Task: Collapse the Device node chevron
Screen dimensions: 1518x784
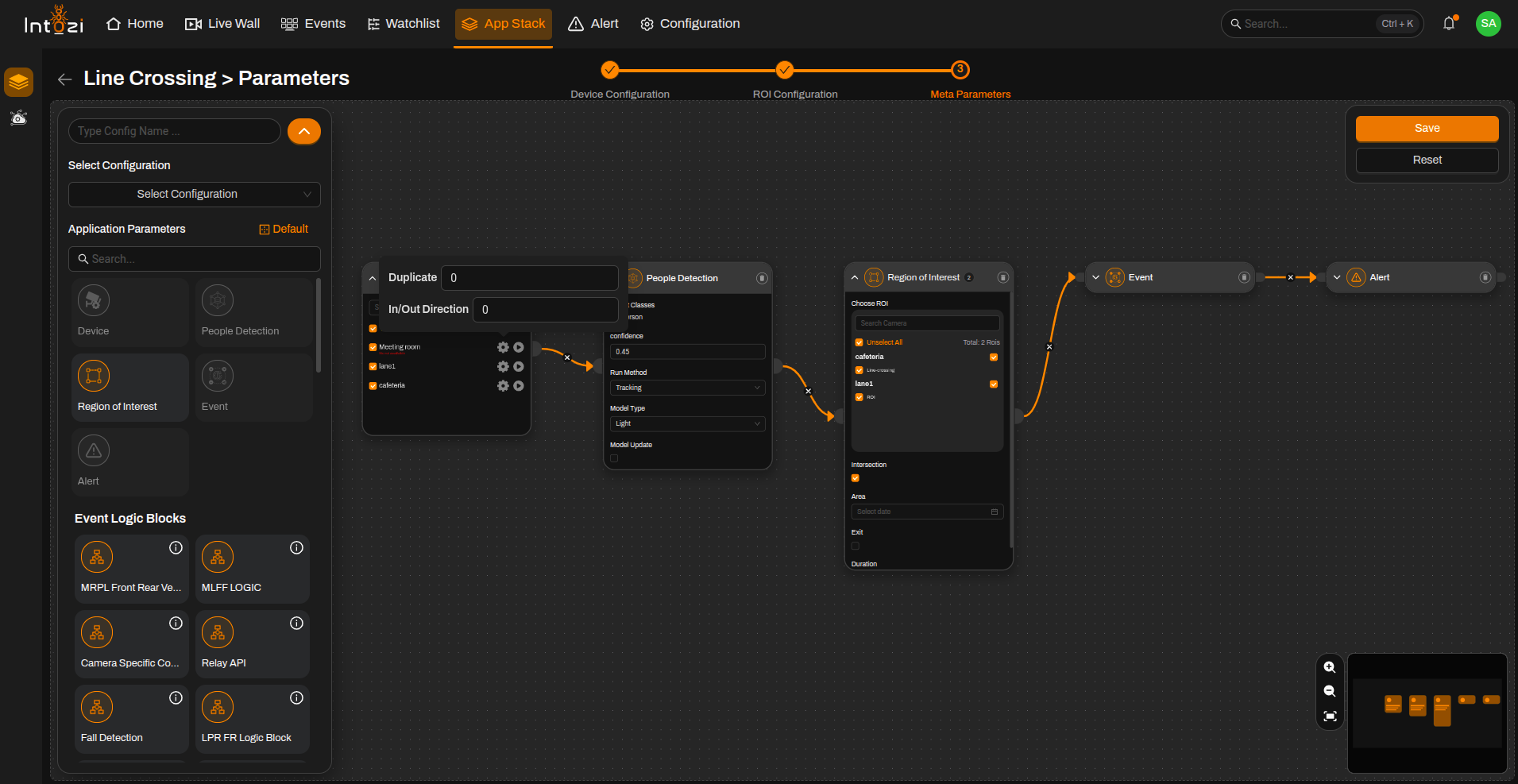Action: point(373,279)
